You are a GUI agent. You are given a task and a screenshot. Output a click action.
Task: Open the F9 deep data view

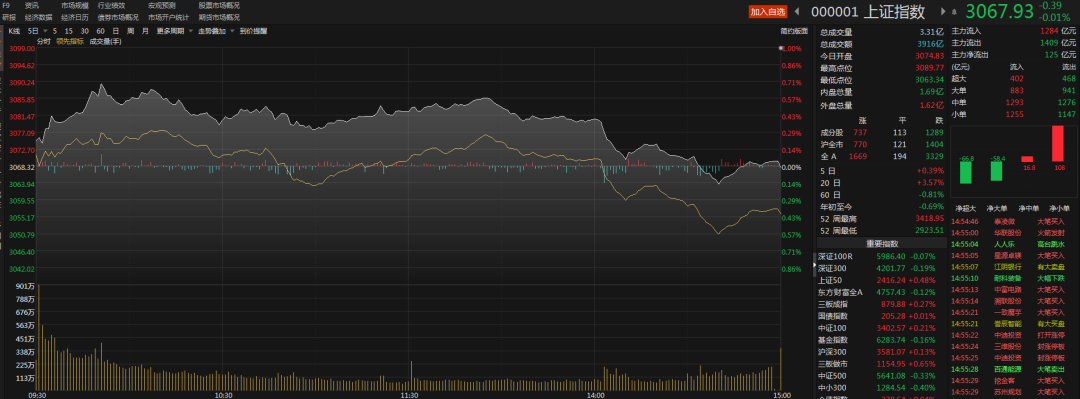click(x=6, y=6)
